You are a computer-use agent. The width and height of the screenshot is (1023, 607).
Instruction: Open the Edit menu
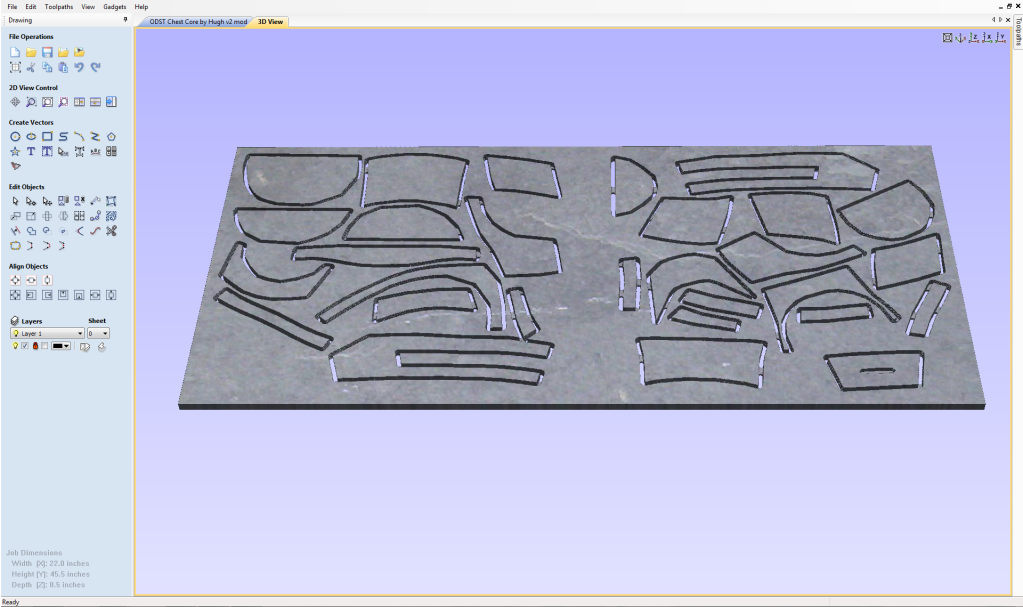[31, 7]
